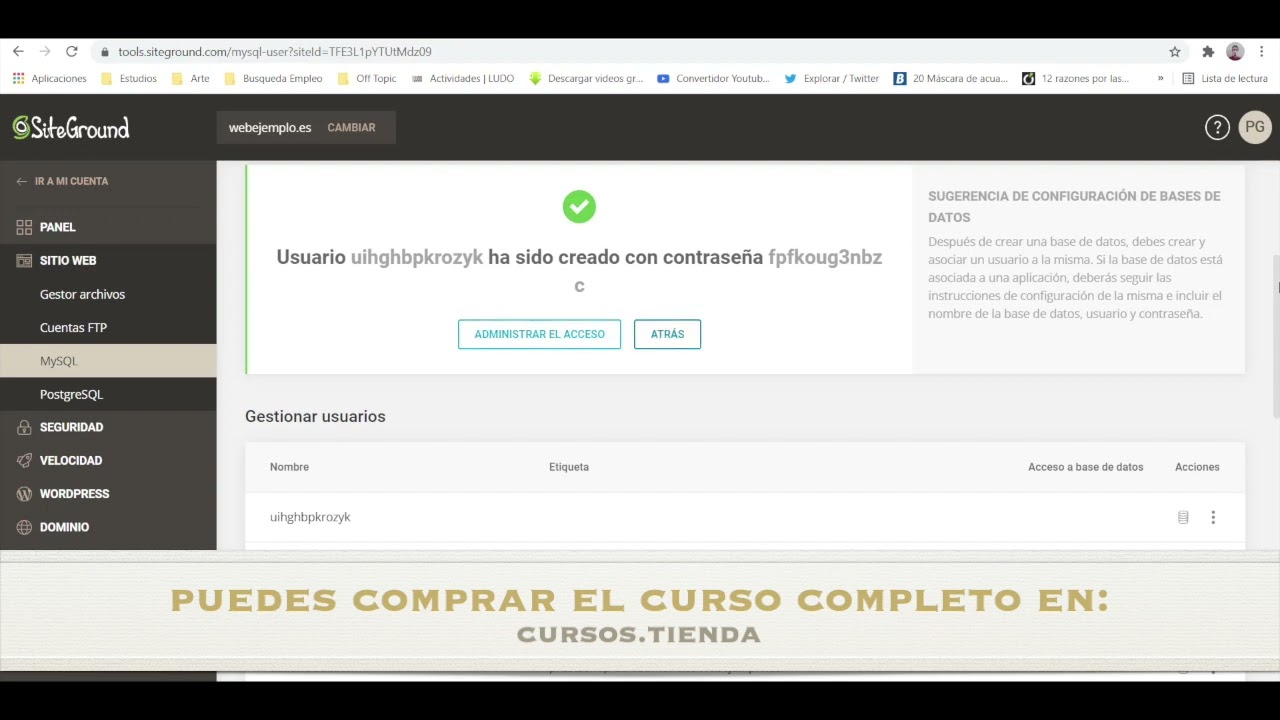Screen dimensions: 1280x720
Task: Click the site info lock icon
Action: coord(105,52)
